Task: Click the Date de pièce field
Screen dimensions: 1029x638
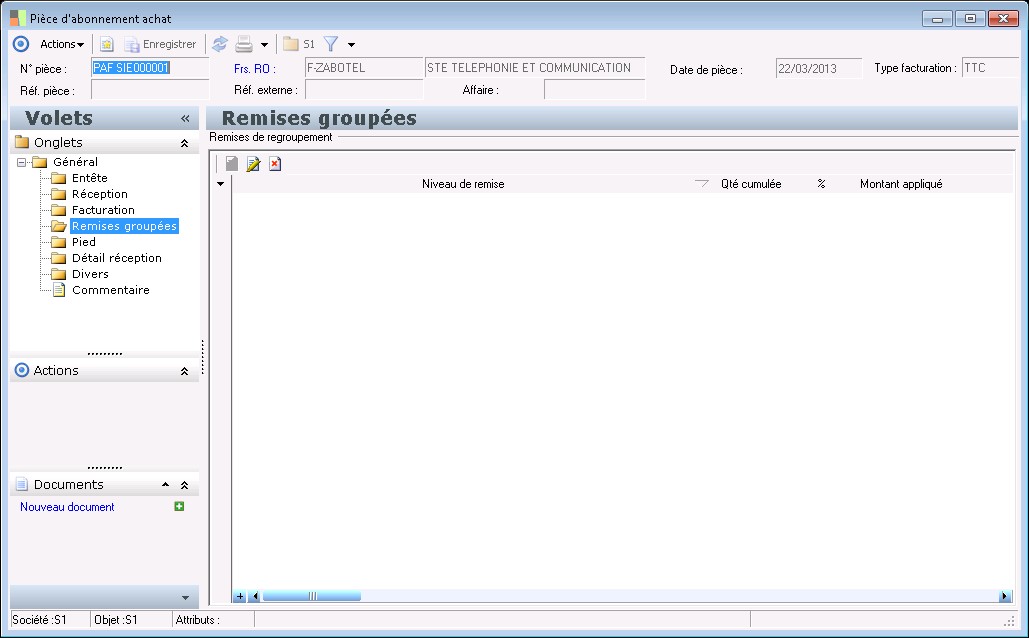Action: 819,68
